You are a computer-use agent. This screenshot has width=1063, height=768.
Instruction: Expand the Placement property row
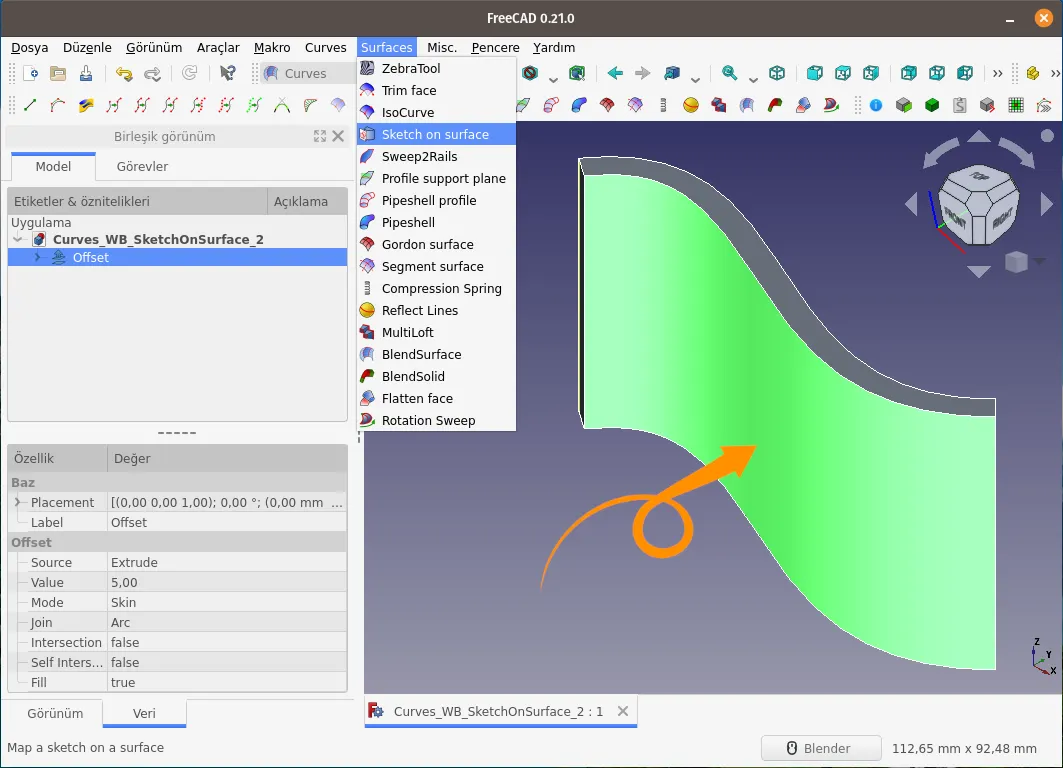pyautogui.click(x=18, y=502)
